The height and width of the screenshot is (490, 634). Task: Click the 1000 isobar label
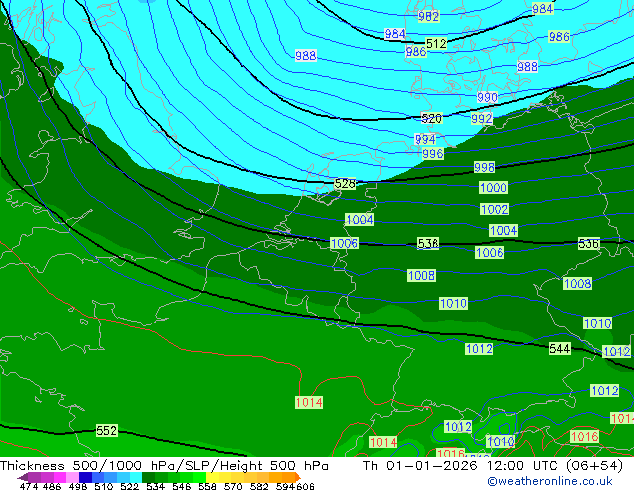click(x=493, y=188)
